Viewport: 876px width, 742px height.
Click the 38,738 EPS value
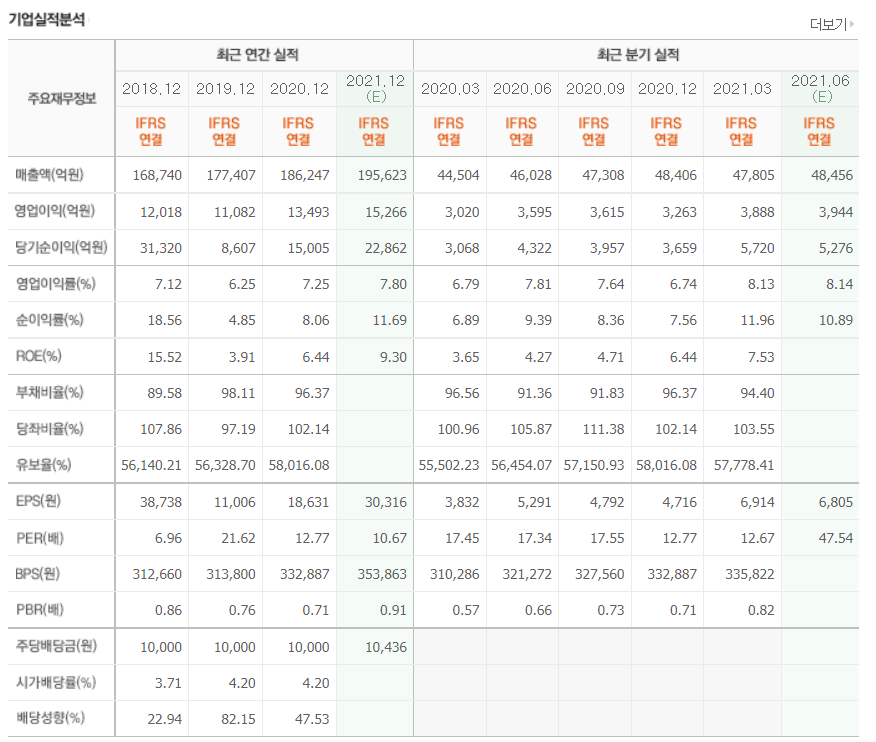tap(161, 502)
